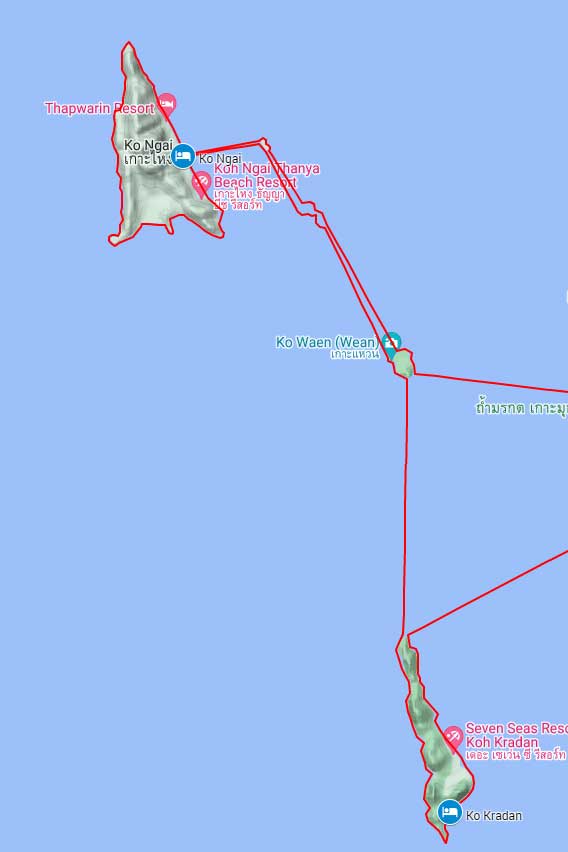Click the northern tip of Ko Ngai island
This screenshot has height=852, width=568.
point(128,46)
